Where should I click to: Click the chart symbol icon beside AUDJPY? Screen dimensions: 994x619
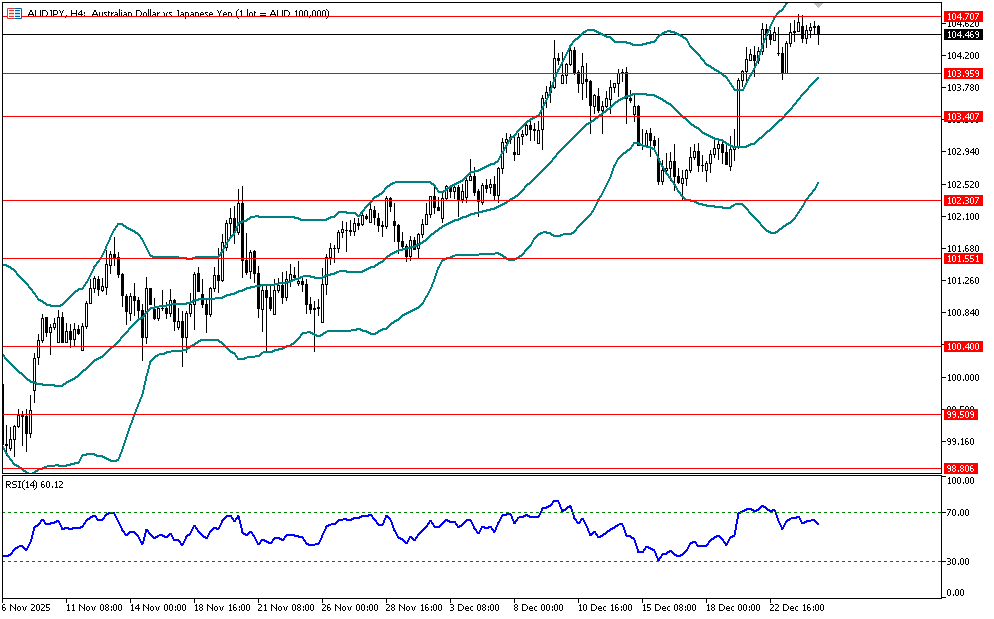point(12,13)
